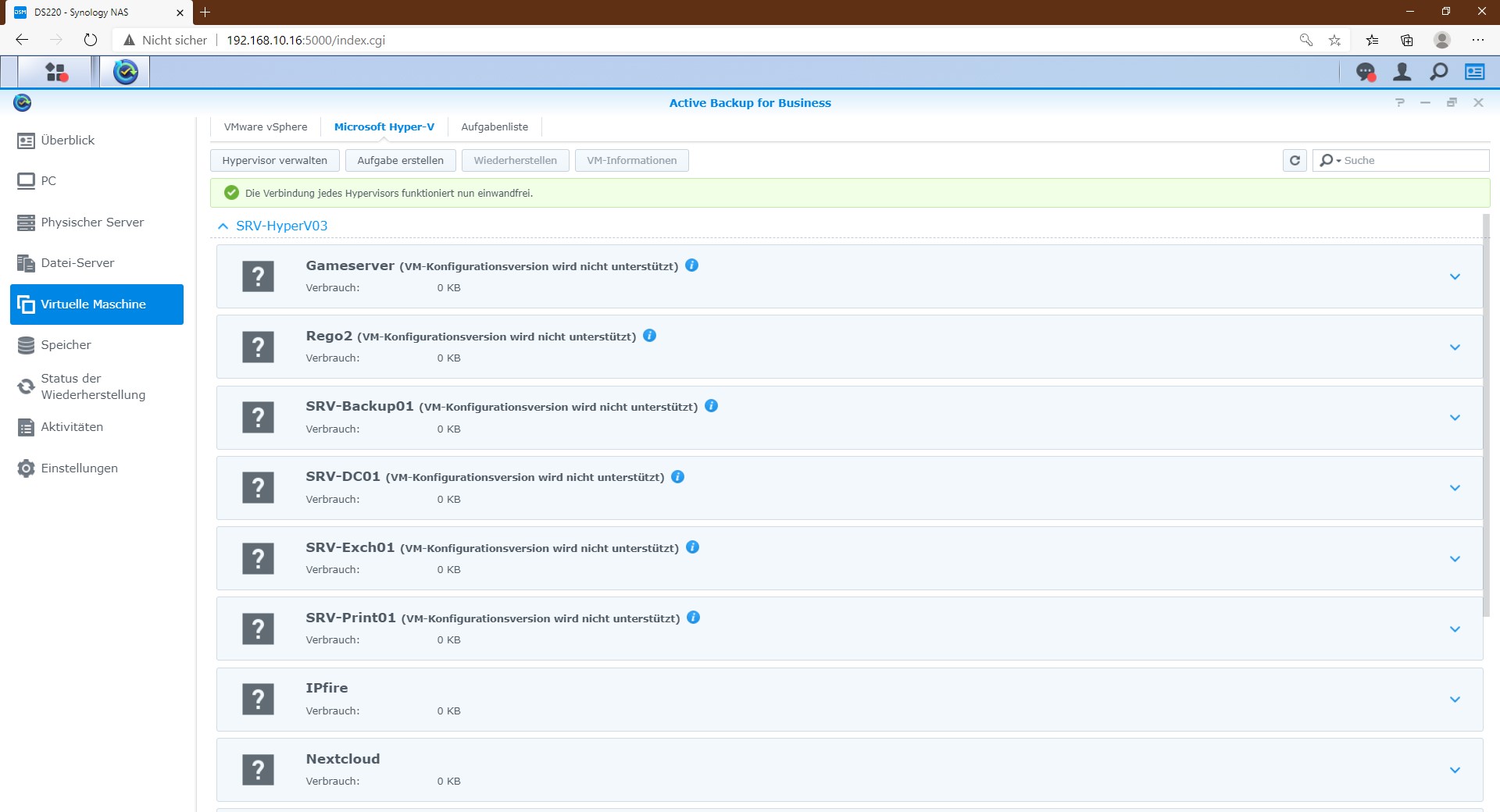Click info icon beside SRV-Backup01
The width and height of the screenshot is (1500, 812).
(711, 406)
